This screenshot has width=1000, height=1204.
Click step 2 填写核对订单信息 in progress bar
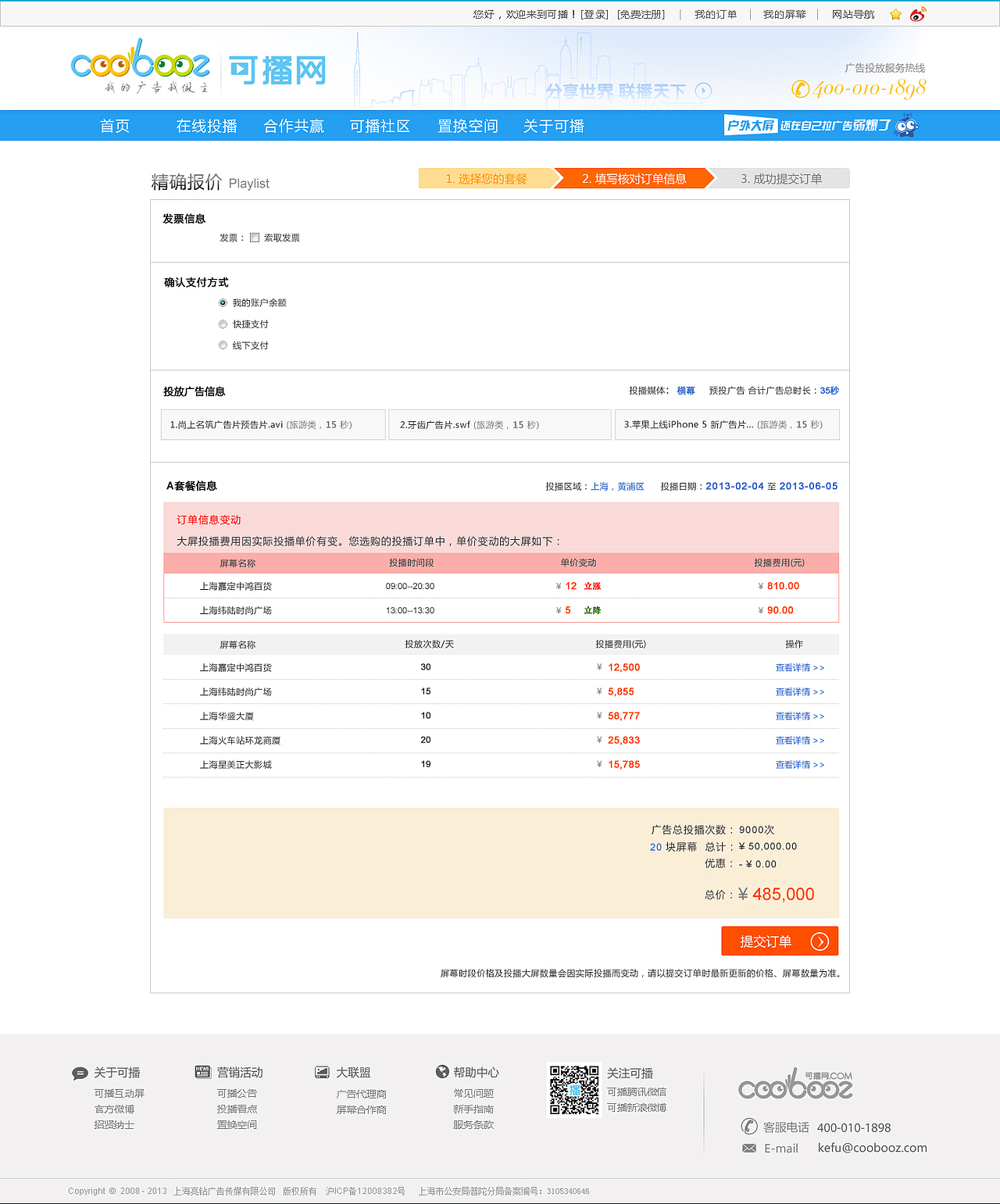[633, 178]
